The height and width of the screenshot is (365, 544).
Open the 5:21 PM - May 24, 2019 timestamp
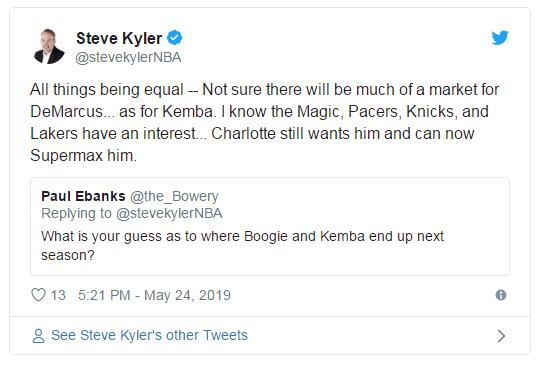(x=154, y=295)
